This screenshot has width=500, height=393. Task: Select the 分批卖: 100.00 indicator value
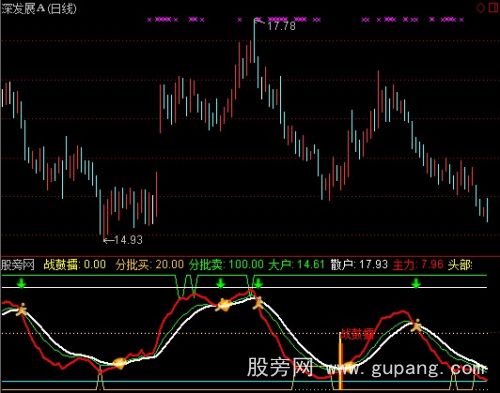[x=226, y=265]
